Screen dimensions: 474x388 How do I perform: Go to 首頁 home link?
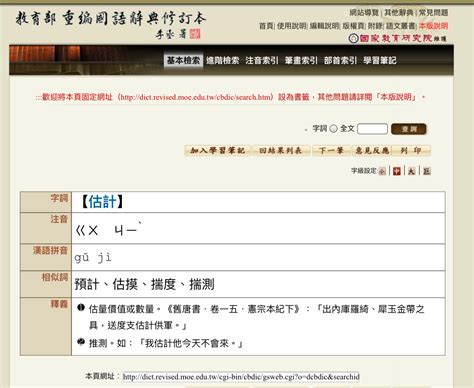(x=266, y=26)
